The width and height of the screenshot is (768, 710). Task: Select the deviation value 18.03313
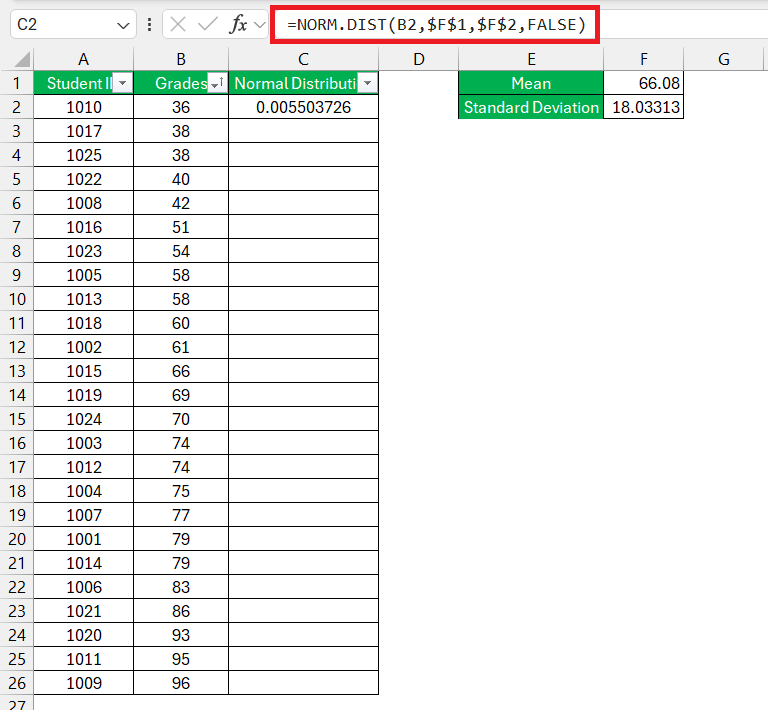pos(644,107)
